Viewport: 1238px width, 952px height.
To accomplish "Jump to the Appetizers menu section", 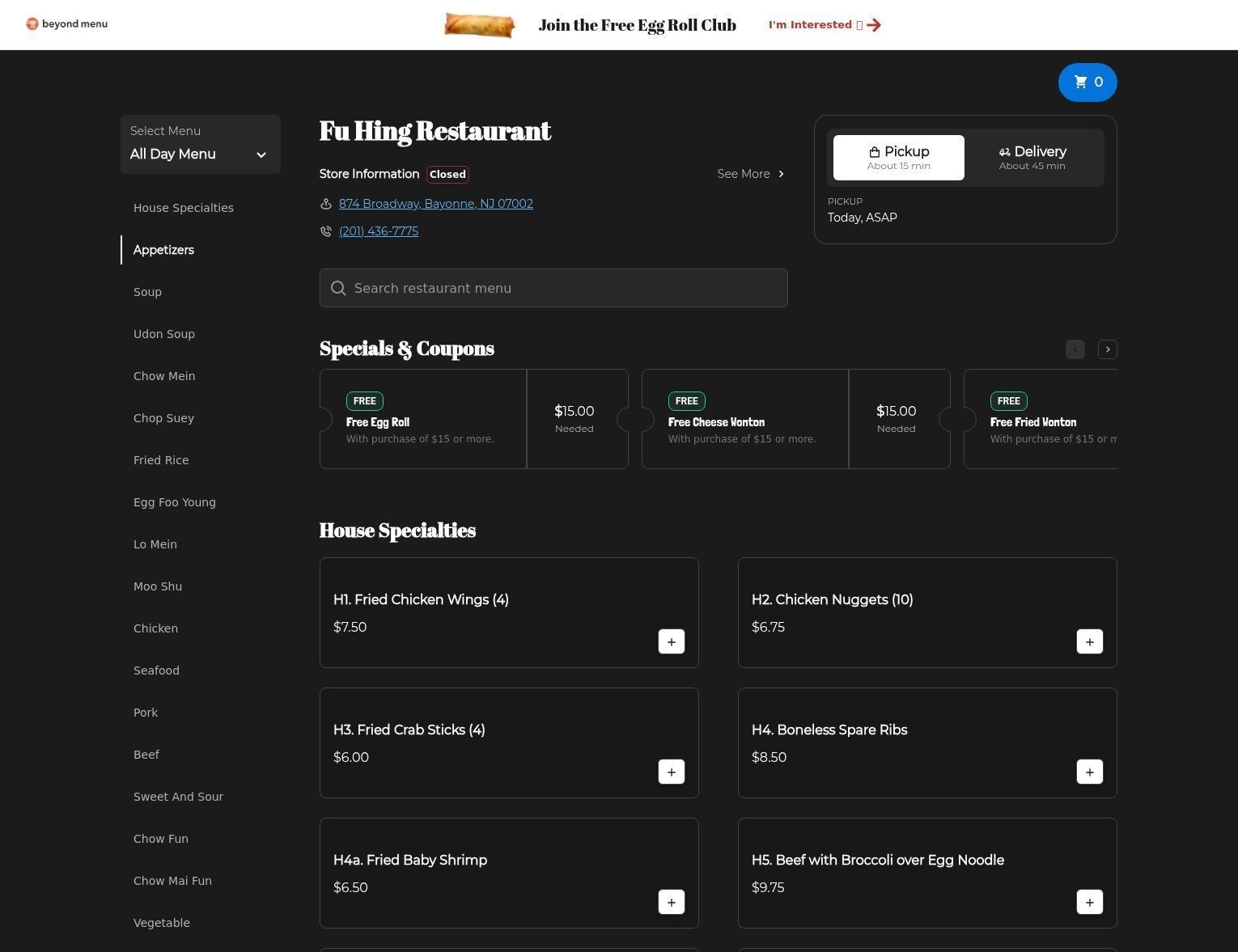I will click(163, 250).
